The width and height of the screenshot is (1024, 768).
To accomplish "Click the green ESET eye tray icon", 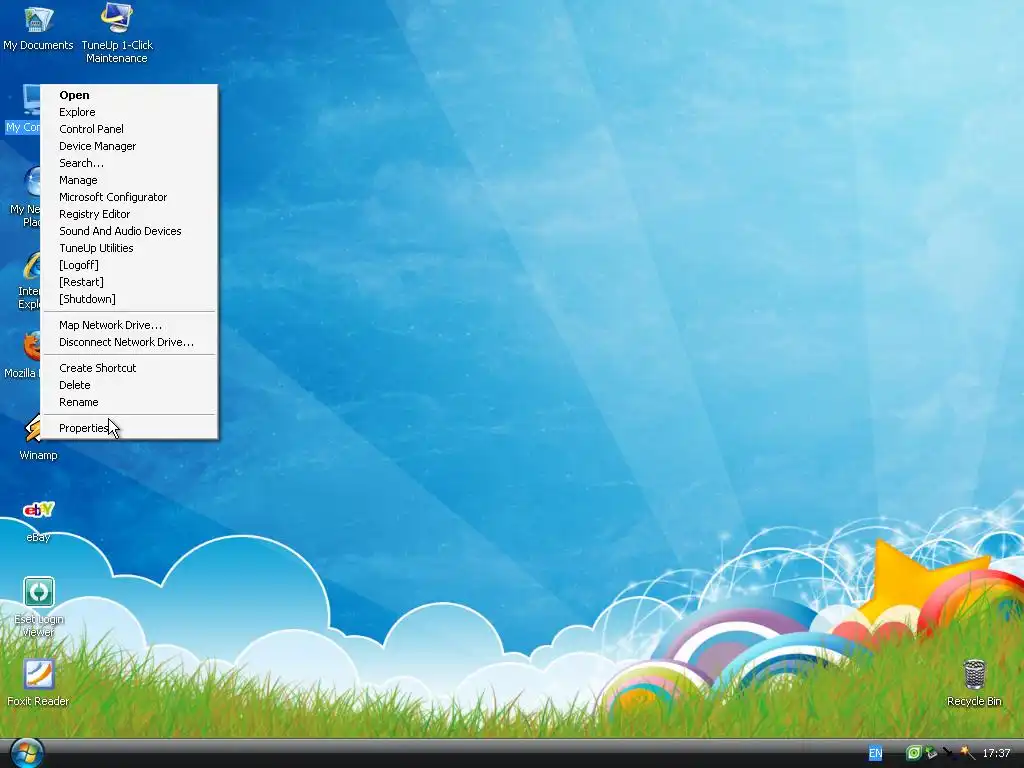I will pyautogui.click(x=913, y=753).
